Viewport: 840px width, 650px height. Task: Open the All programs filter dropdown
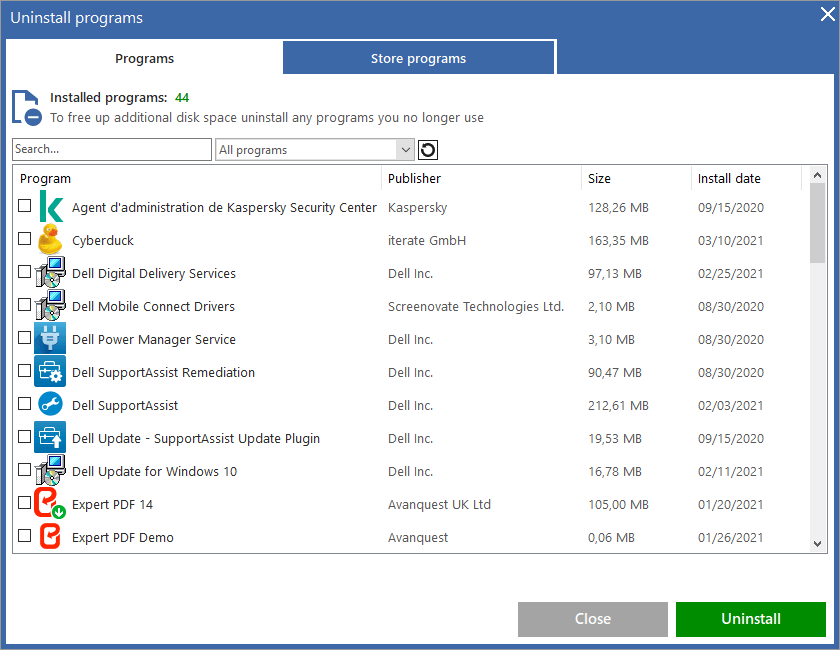tap(314, 150)
